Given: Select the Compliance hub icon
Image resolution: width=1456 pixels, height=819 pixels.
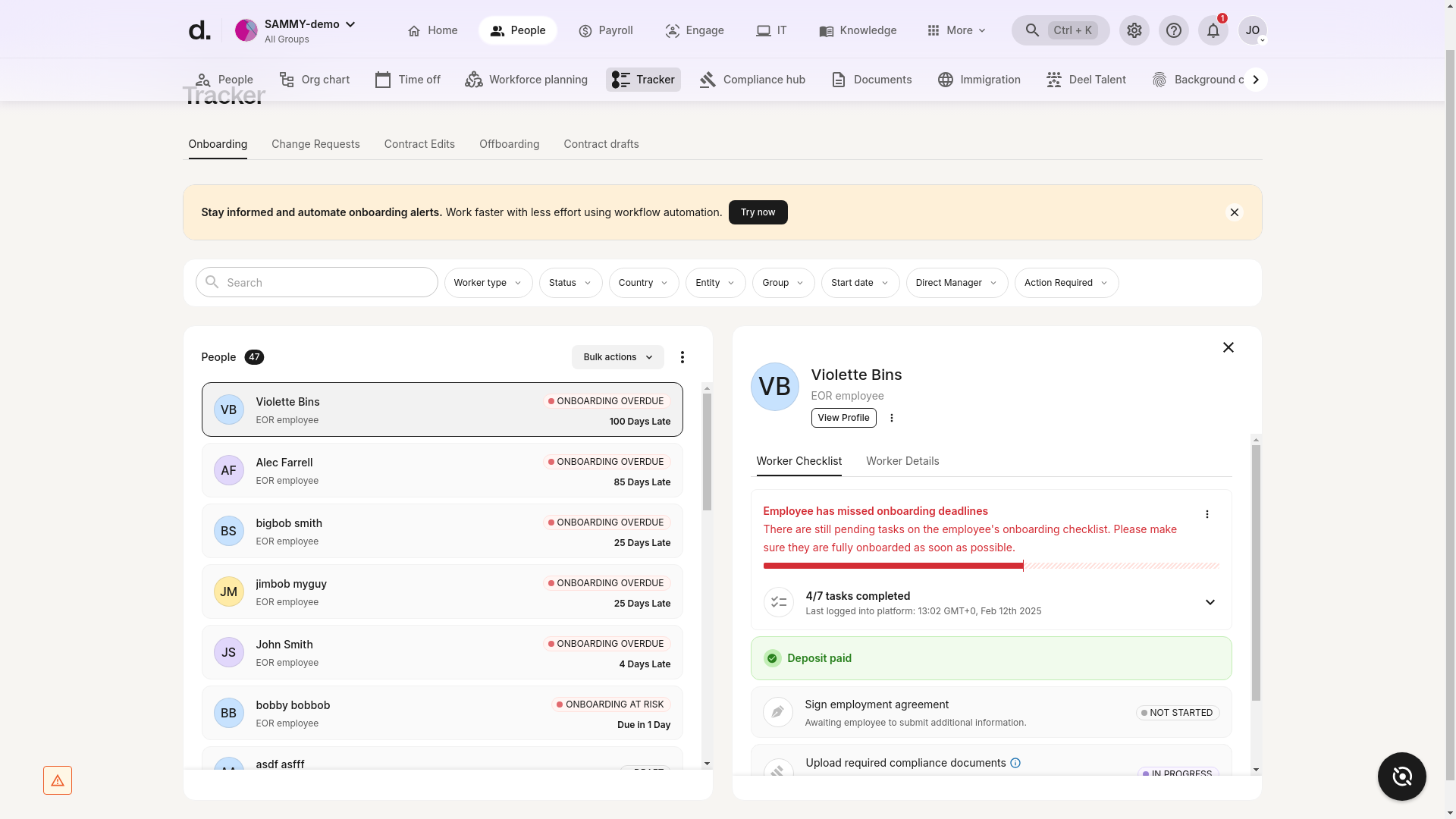Looking at the screenshot, I should click(708, 79).
